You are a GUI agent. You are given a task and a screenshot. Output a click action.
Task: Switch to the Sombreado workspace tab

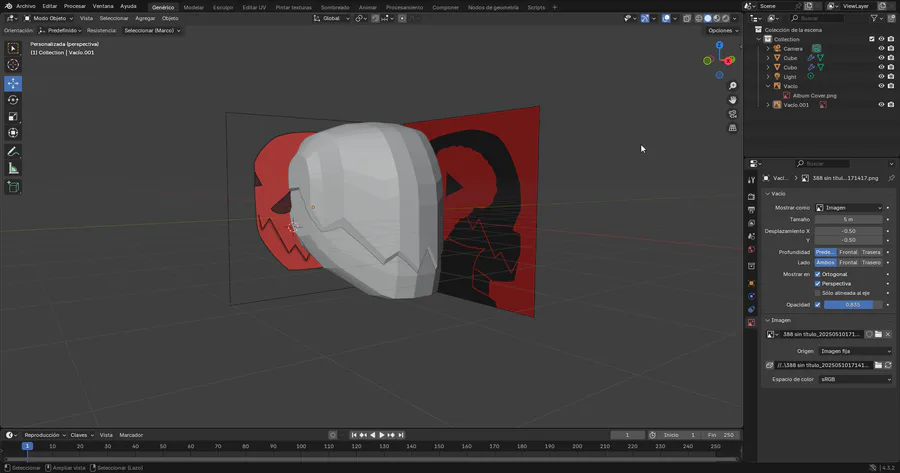tap(335, 7)
